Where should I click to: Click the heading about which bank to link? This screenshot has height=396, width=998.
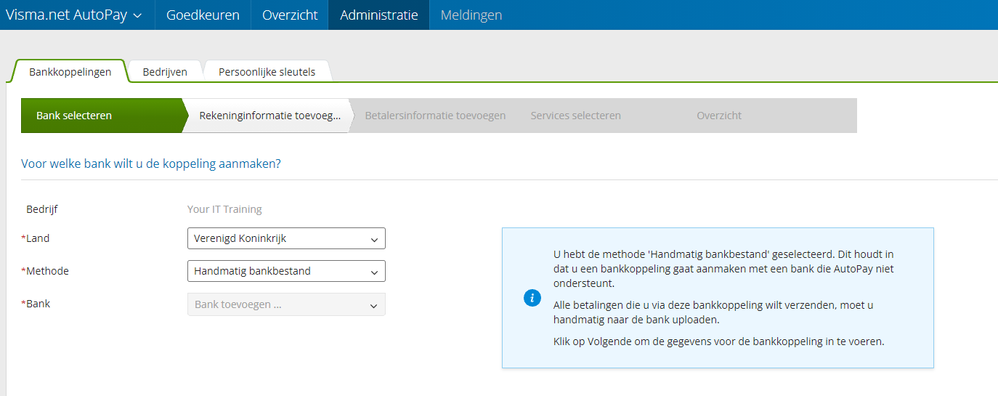[x=151, y=164]
